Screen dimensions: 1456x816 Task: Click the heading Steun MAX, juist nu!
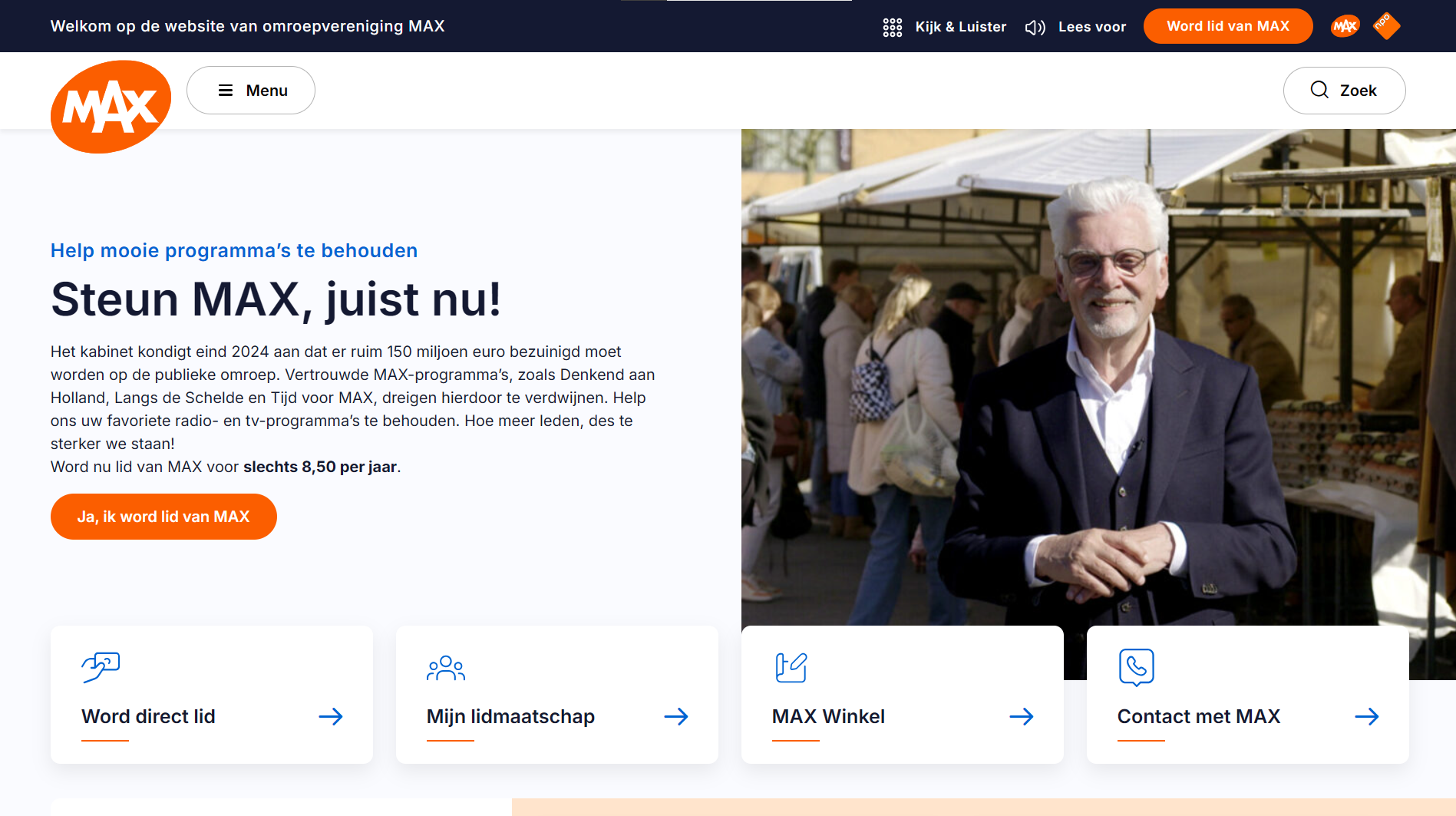276,299
